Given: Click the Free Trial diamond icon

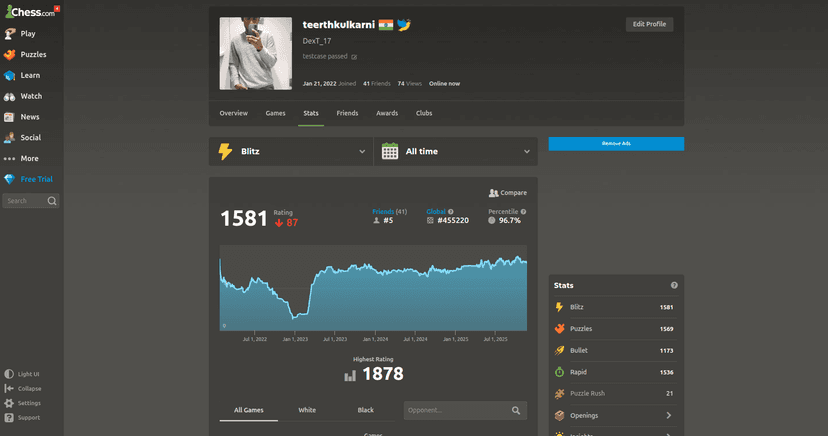Looking at the screenshot, I should coord(10,179).
